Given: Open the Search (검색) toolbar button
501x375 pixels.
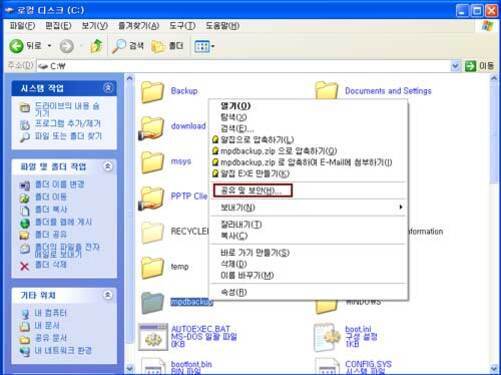Looking at the screenshot, I should (x=128, y=46).
